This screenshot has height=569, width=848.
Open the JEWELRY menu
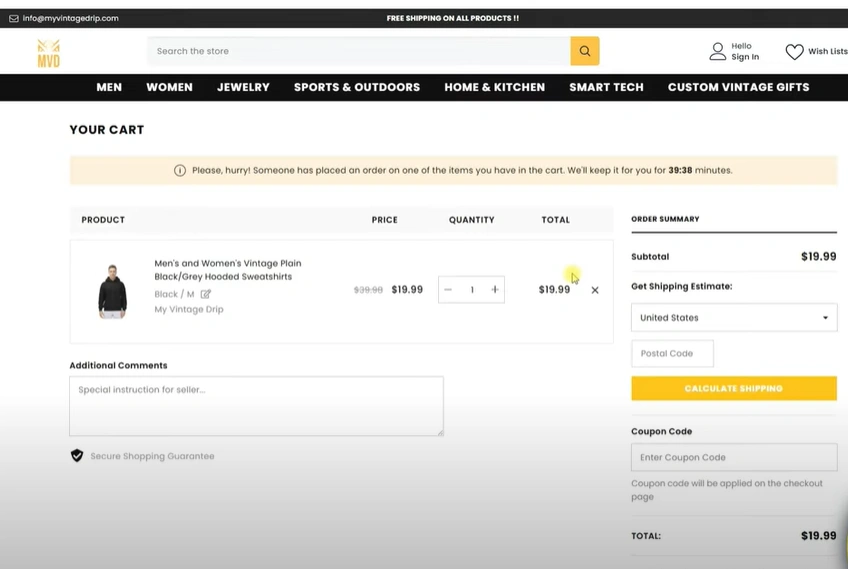[x=243, y=87]
